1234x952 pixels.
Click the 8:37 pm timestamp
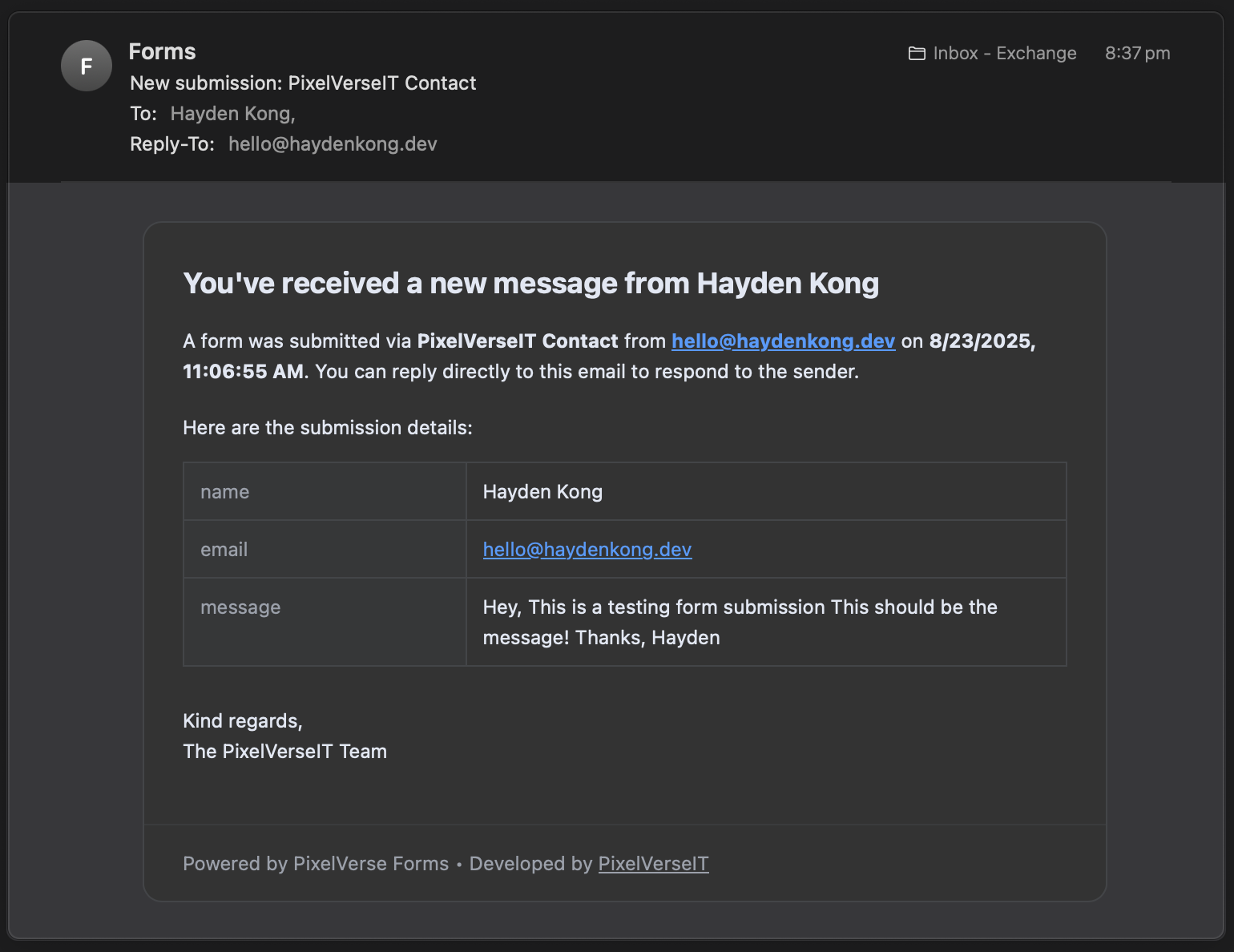(1137, 53)
